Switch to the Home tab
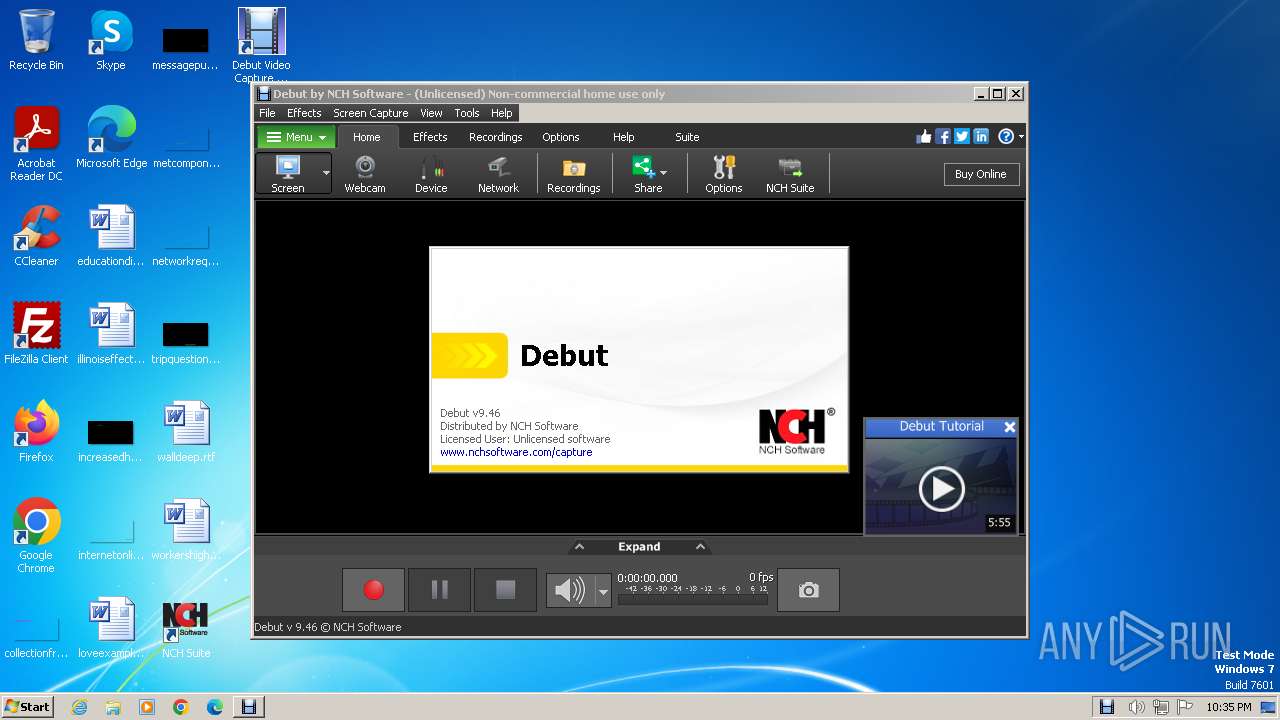The image size is (1280, 720). [367, 137]
